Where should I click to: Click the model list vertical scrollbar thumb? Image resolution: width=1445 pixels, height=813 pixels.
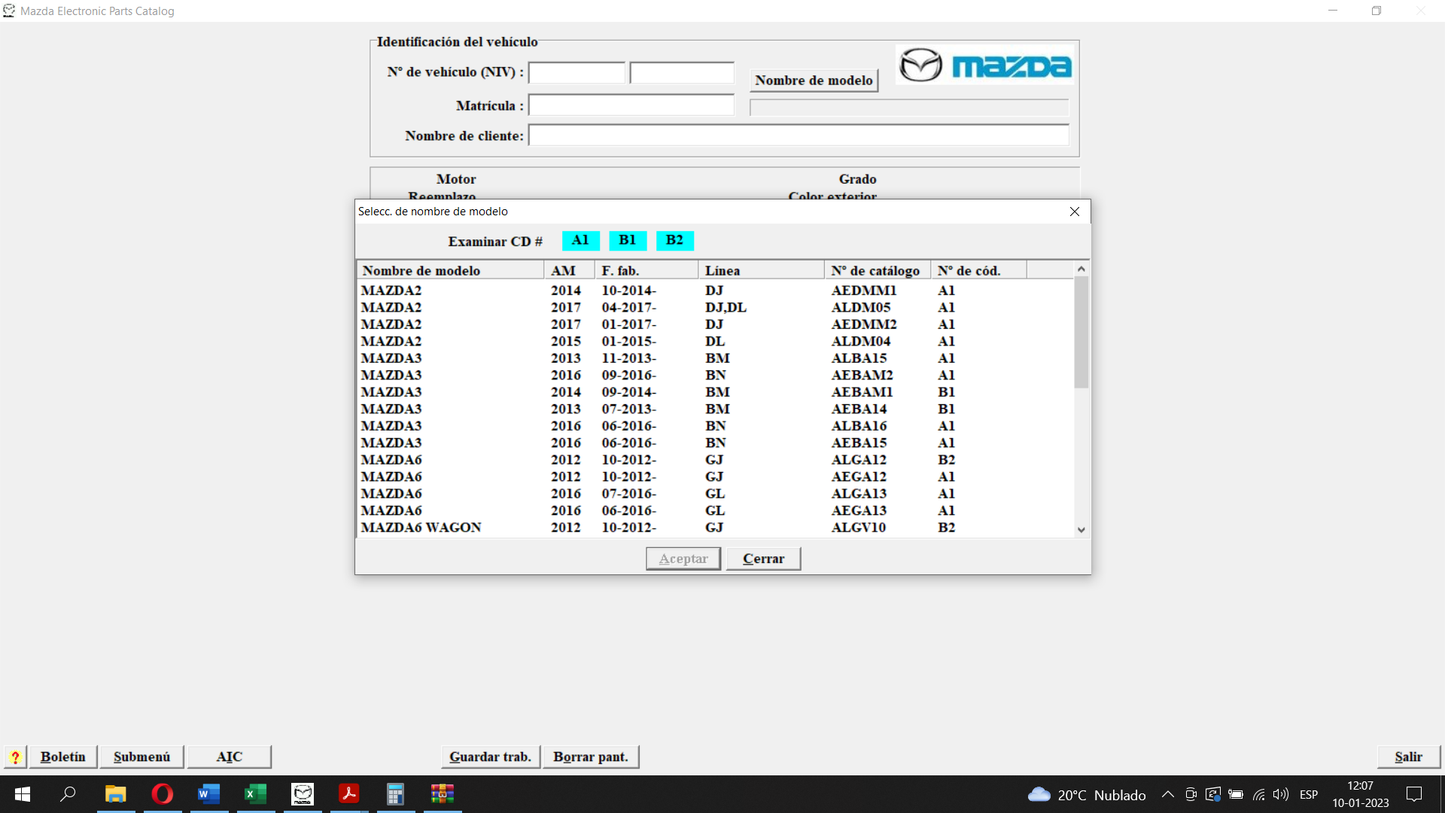click(x=1081, y=333)
